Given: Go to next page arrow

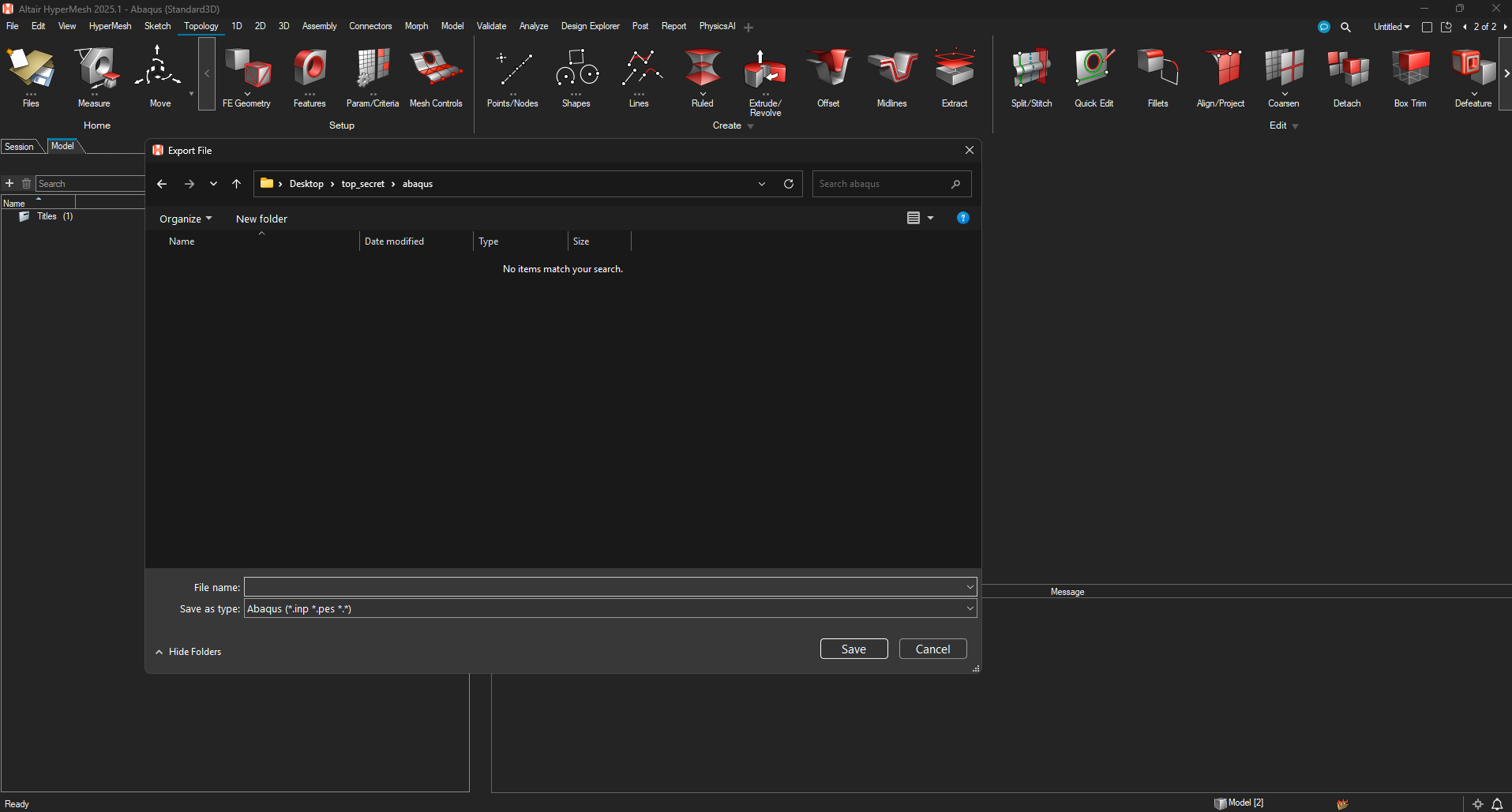Looking at the screenshot, I should pyautogui.click(x=1505, y=27).
